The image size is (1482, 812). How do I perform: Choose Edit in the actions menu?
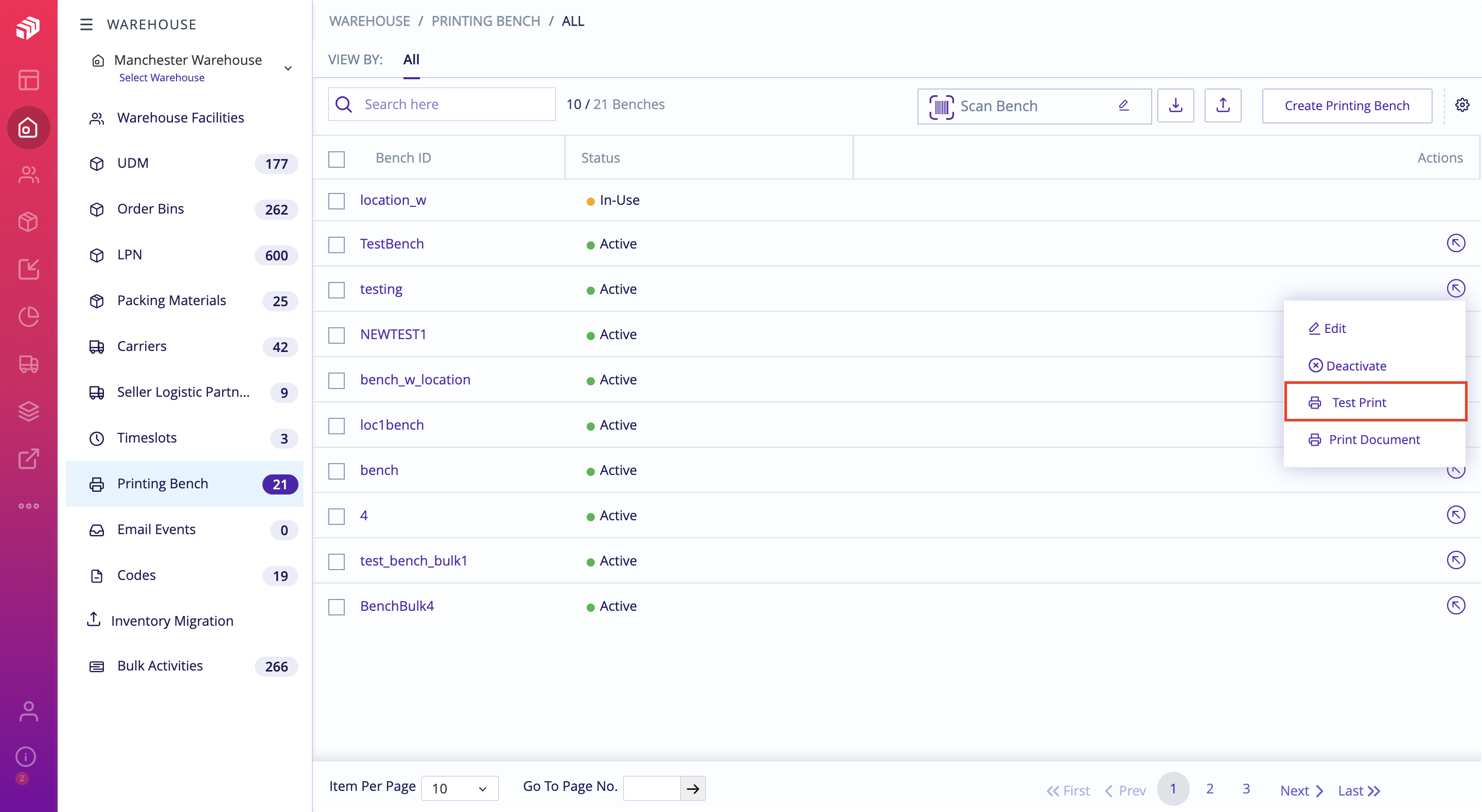pos(1327,328)
